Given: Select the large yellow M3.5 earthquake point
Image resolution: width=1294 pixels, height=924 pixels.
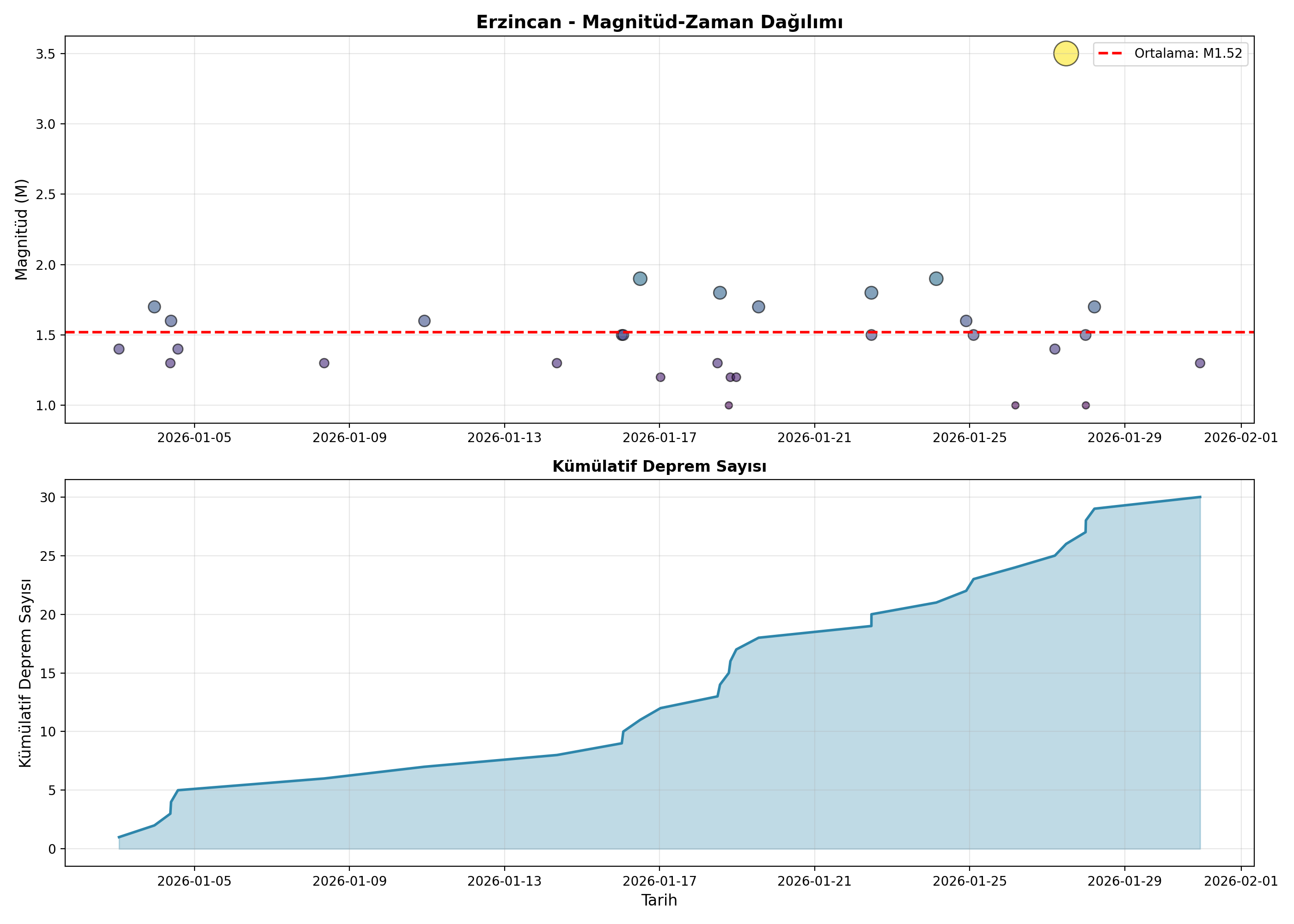Looking at the screenshot, I should coord(1066,54).
